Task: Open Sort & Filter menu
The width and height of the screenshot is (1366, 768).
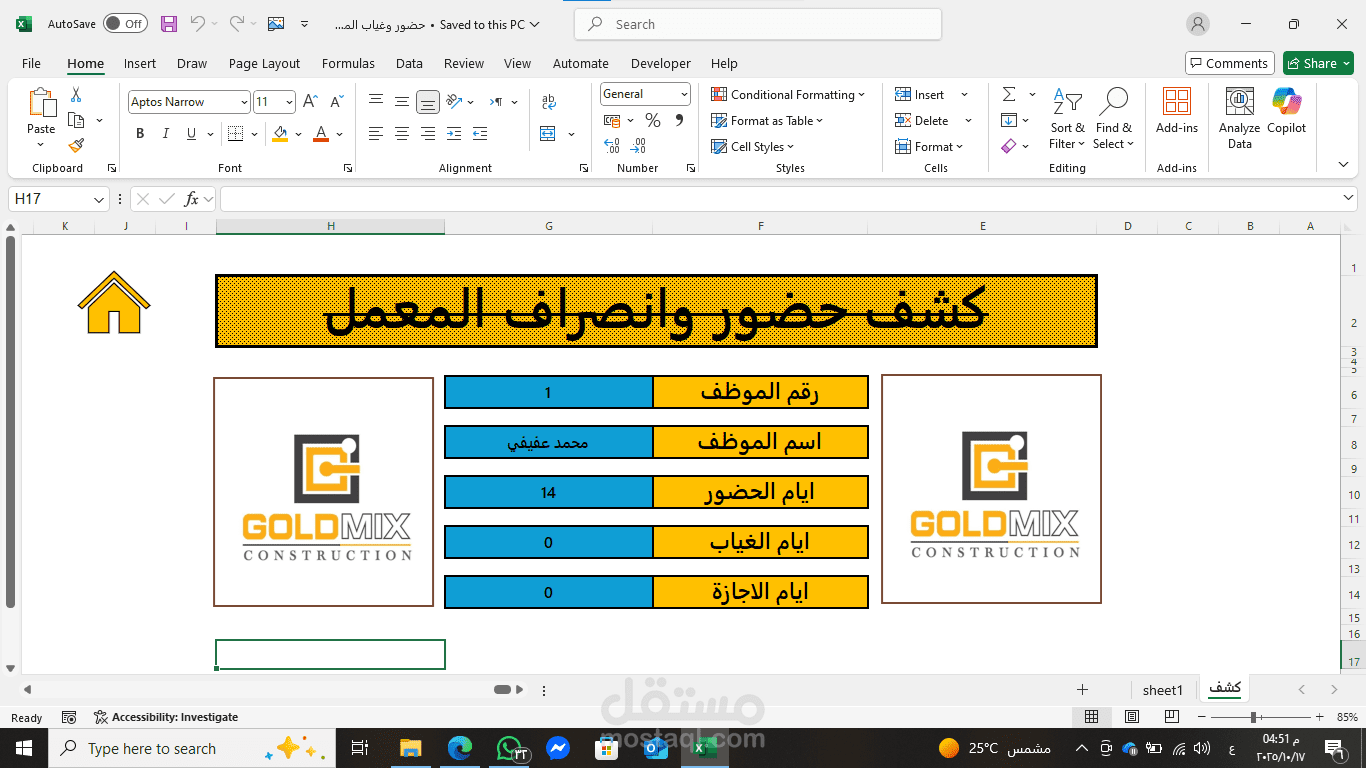Action: click(1067, 118)
